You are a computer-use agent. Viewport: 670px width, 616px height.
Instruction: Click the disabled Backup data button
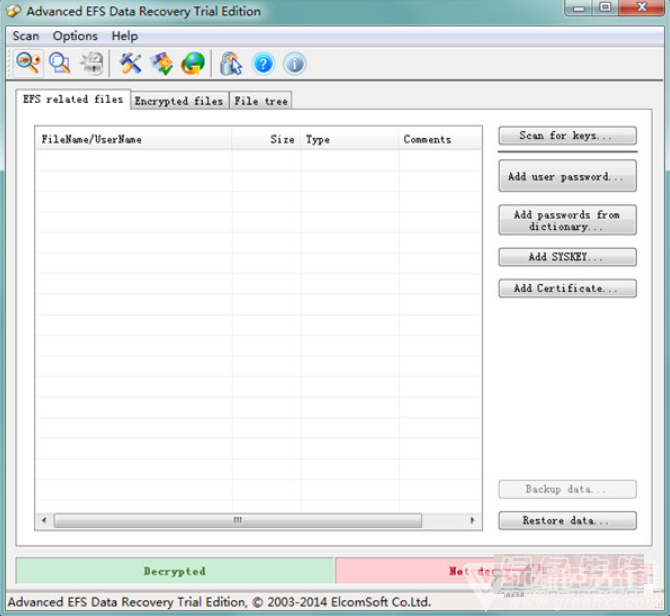(567, 489)
